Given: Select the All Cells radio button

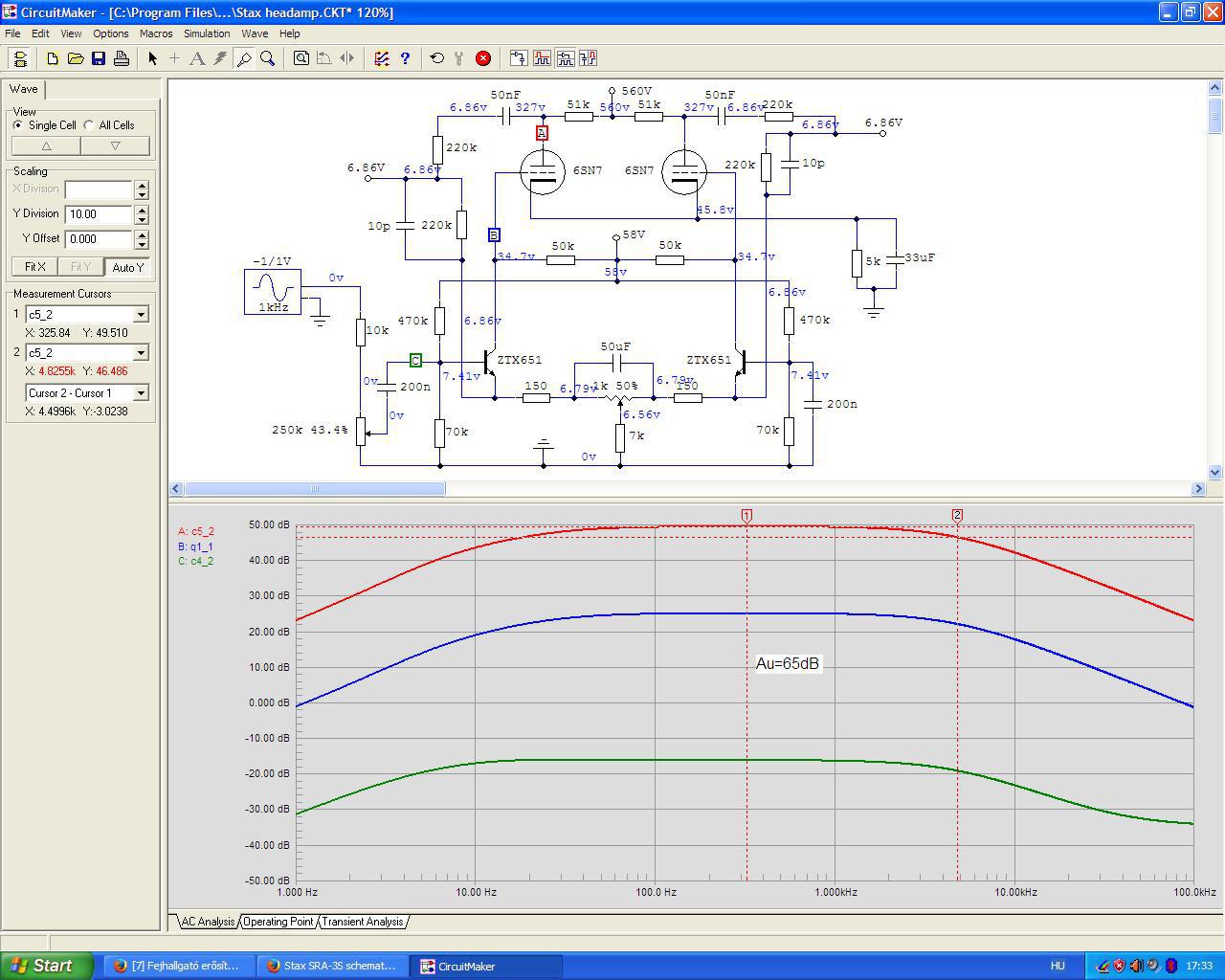Looking at the screenshot, I should coord(90,125).
